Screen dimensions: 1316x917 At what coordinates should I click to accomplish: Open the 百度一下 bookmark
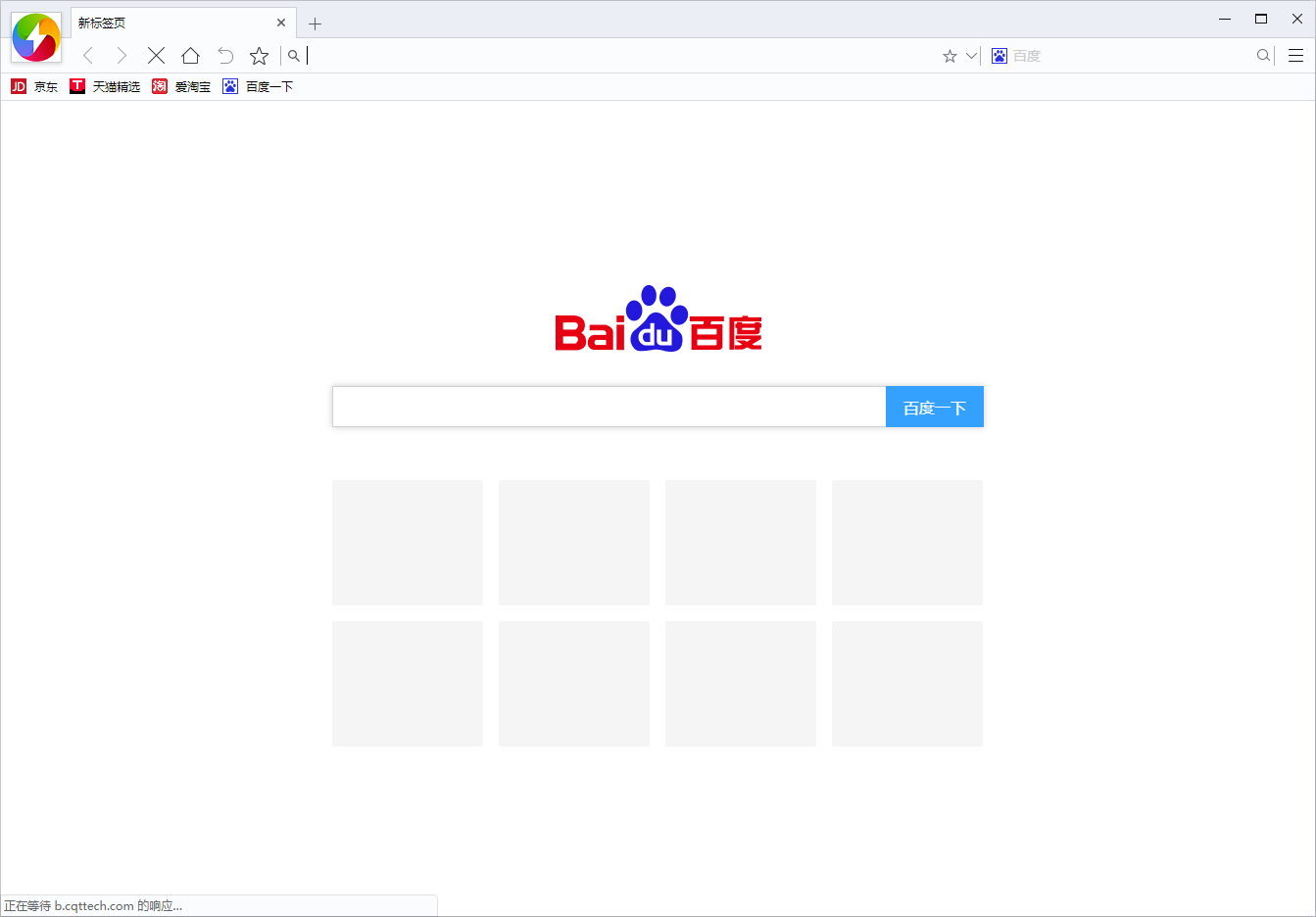(258, 86)
